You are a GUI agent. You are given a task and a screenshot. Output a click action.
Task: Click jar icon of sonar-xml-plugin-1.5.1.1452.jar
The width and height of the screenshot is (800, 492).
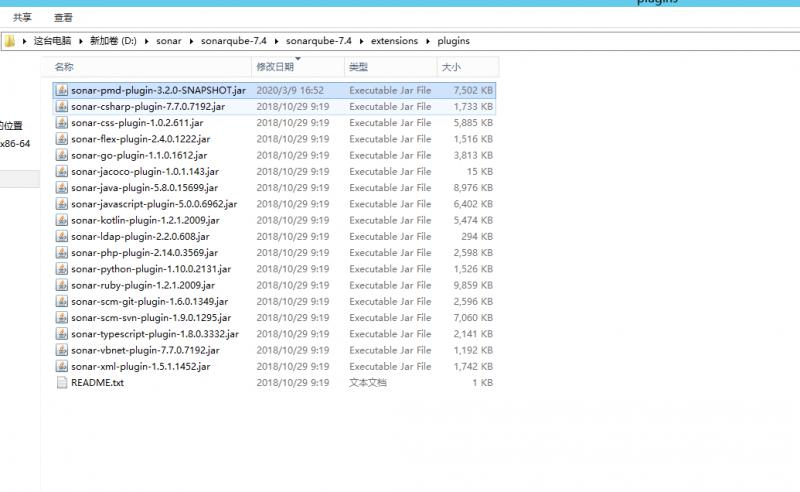point(62,366)
